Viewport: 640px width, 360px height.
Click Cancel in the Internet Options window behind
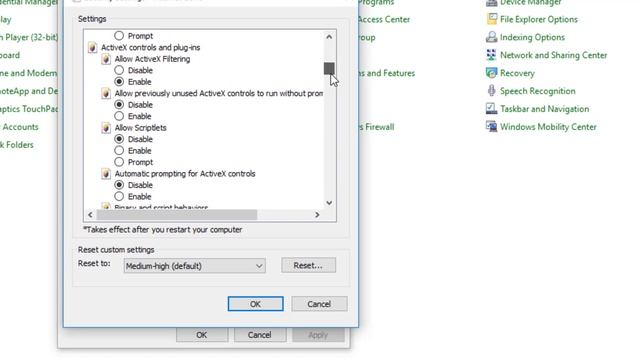pos(260,335)
